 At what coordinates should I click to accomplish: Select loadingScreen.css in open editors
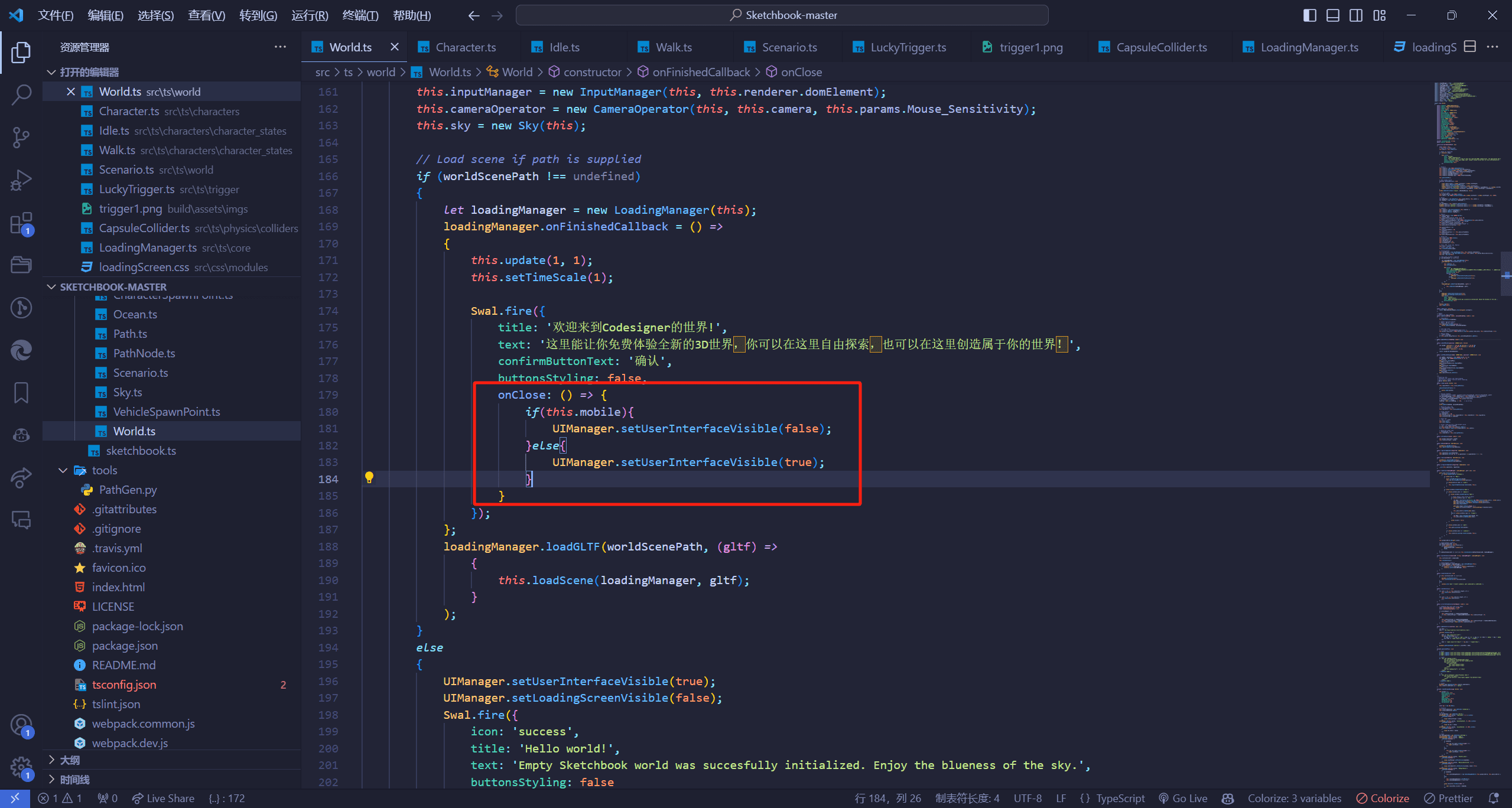(171, 267)
